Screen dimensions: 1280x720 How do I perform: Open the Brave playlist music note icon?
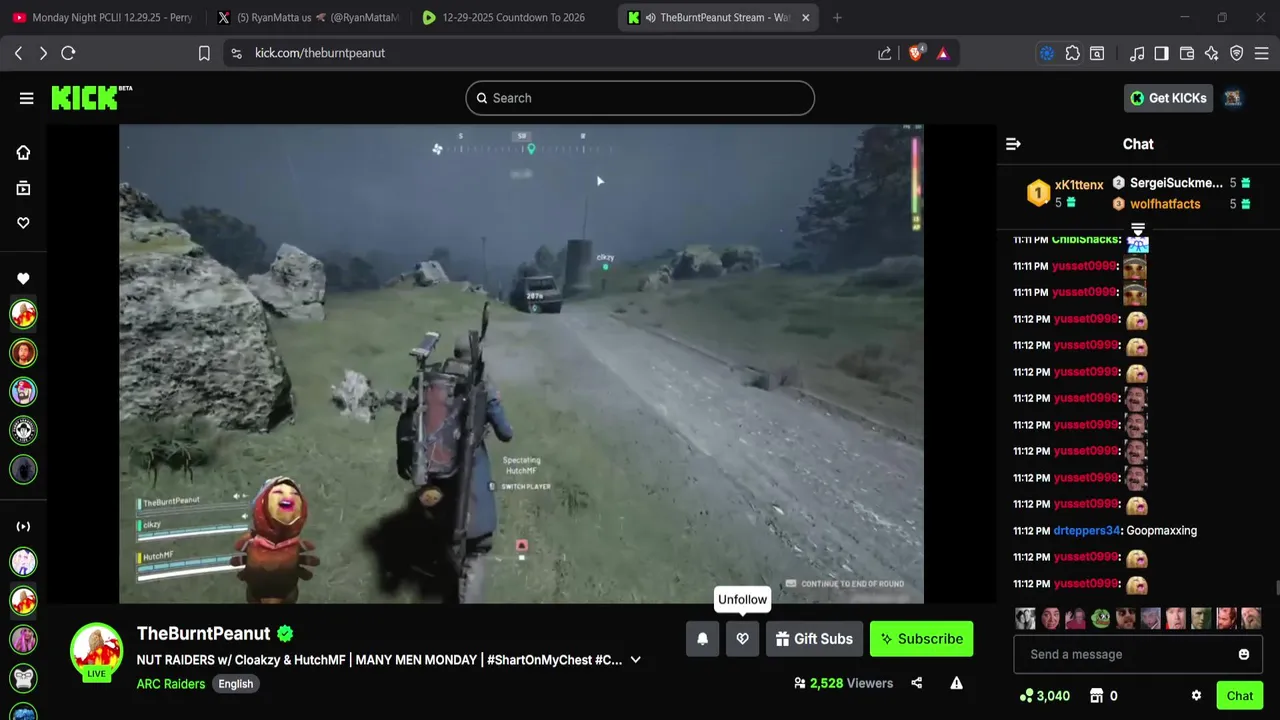coord(1137,53)
